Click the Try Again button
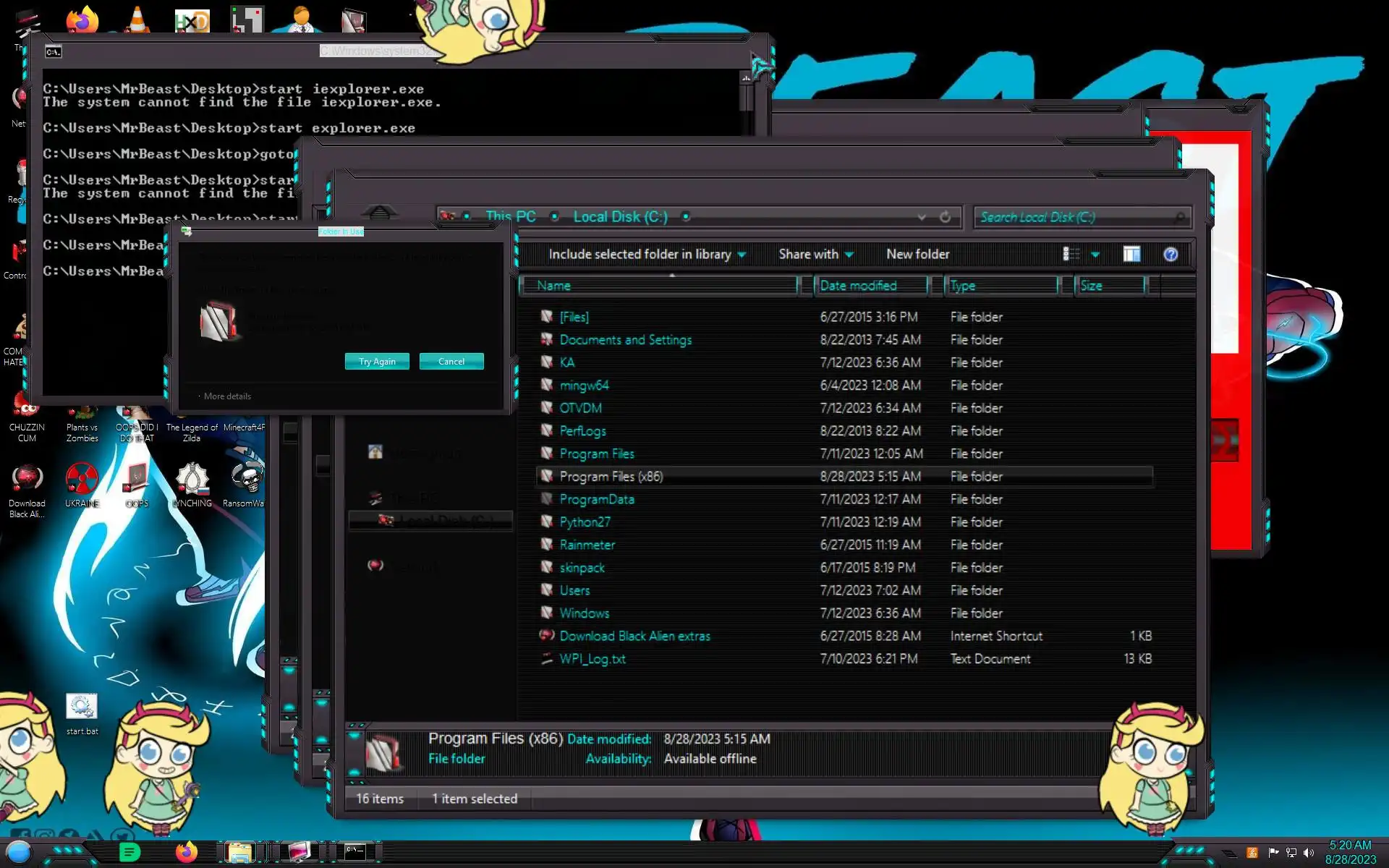Viewport: 1389px width, 868px height. tap(377, 362)
